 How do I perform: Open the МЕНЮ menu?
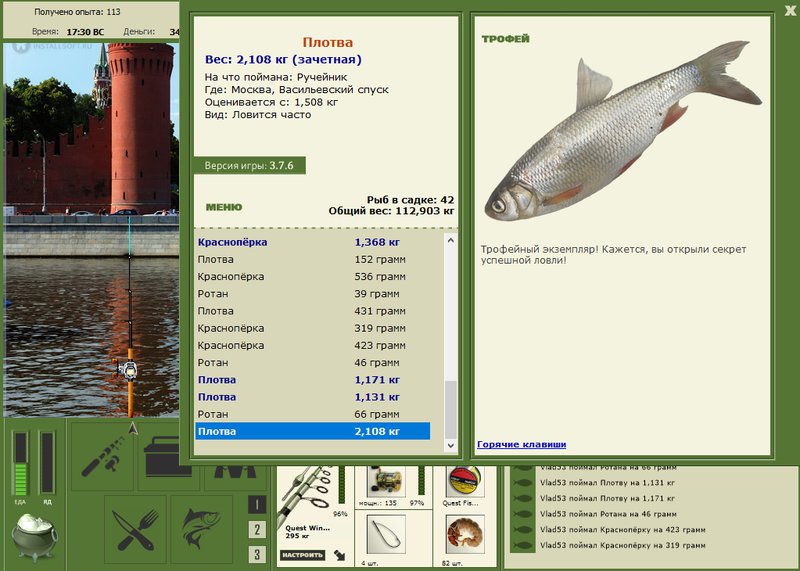pos(224,207)
